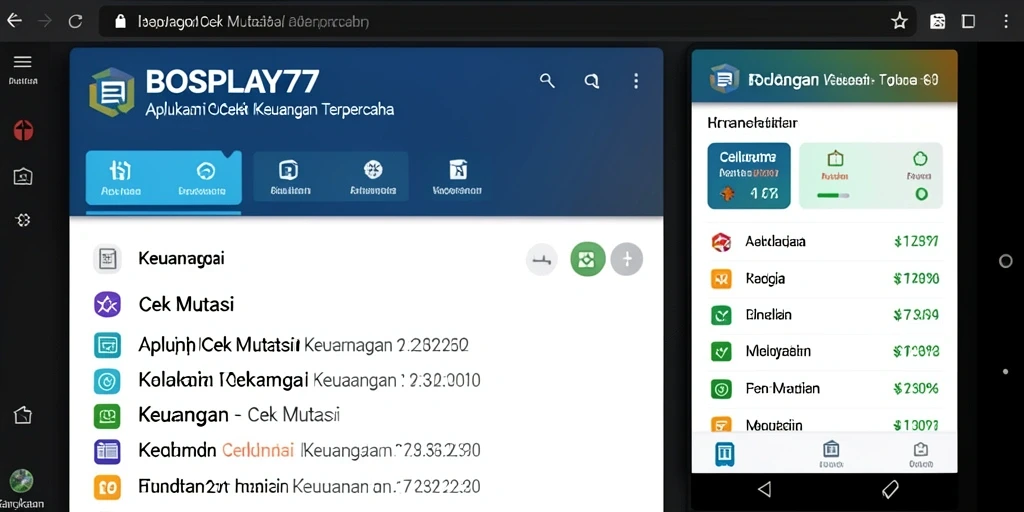Select the second highlighted tab with circular icon
1024x512 pixels.
(x=202, y=178)
